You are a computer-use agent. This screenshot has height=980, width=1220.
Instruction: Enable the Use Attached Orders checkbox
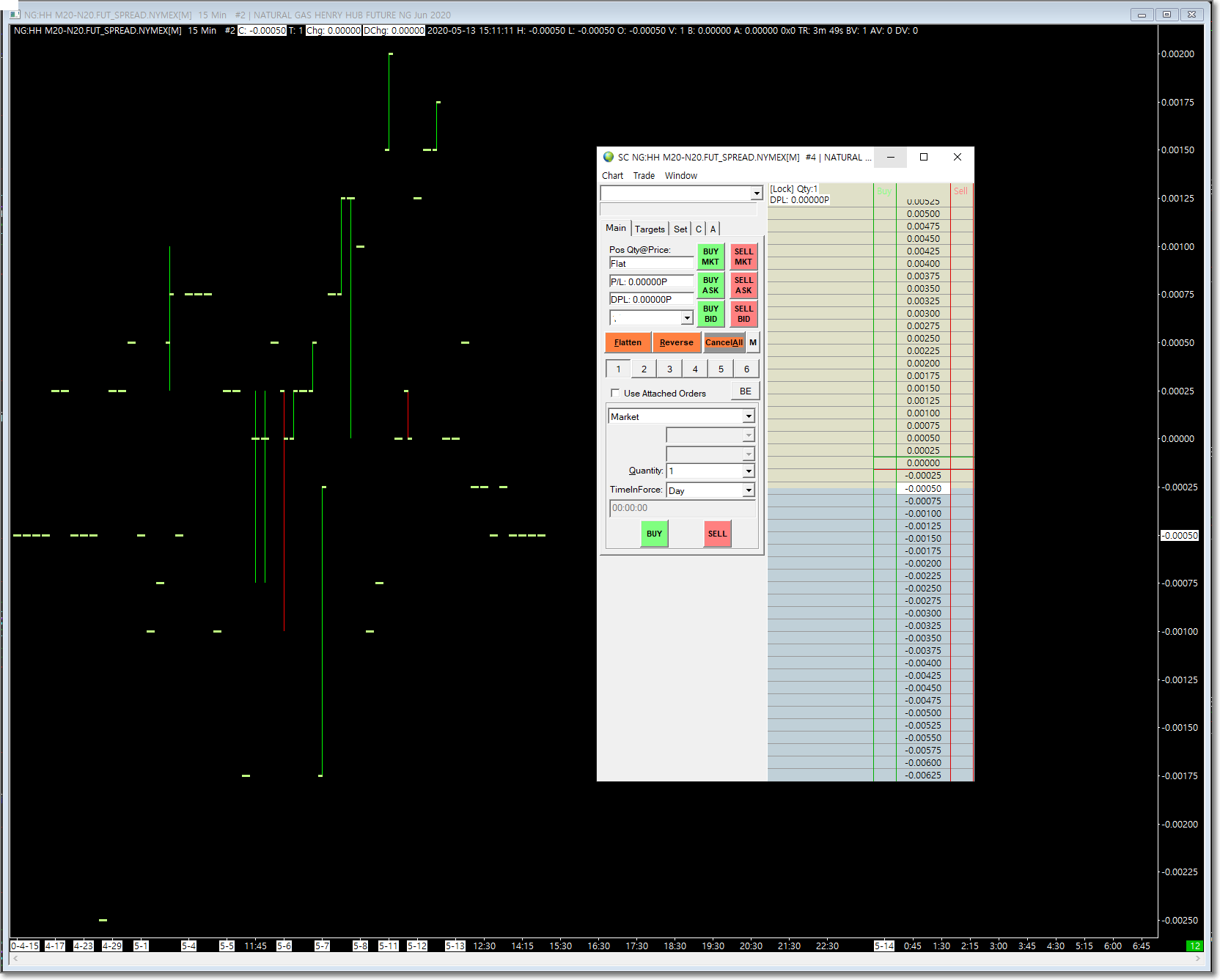click(x=615, y=393)
